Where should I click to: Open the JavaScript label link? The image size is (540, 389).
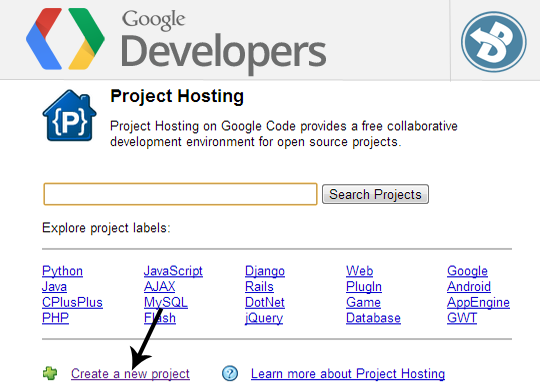(x=173, y=271)
